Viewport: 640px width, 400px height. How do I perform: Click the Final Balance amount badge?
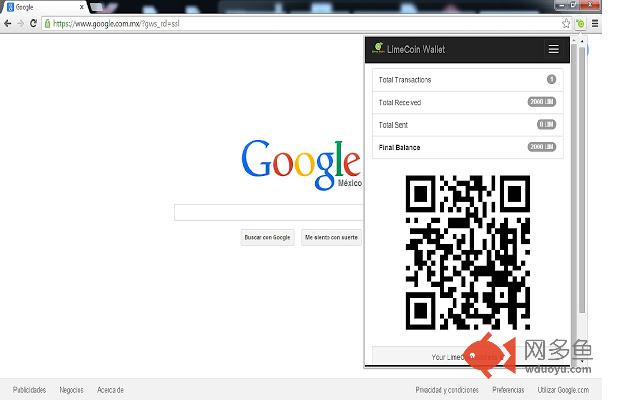[x=542, y=147]
